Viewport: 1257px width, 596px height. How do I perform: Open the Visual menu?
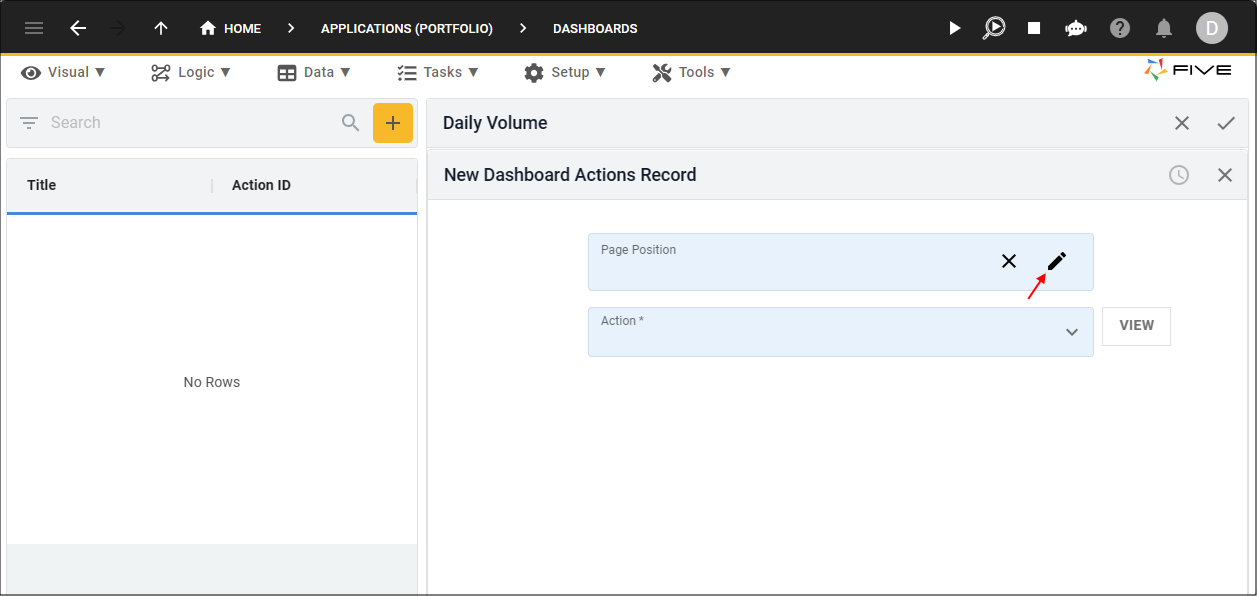[x=64, y=72]
